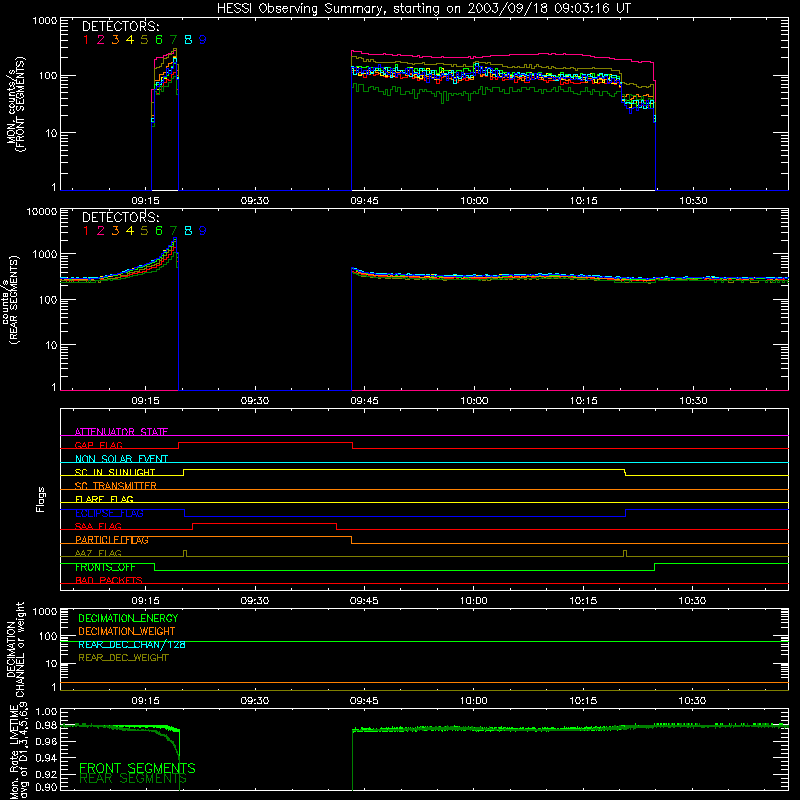Click 09:45 tick under the Flags plot
The width and height of the screenshot is (800, 800).
[364, 601]
